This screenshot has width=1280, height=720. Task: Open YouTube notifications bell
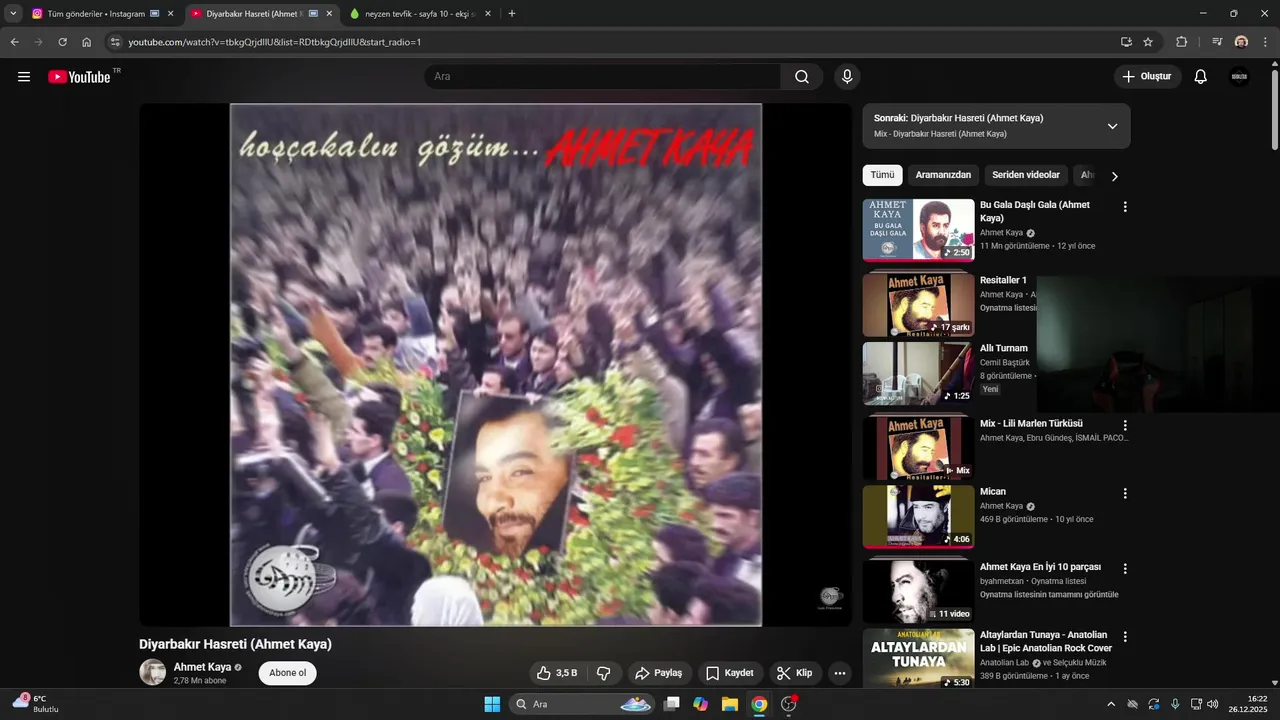pyautogui.click(x=1201, y=77)
